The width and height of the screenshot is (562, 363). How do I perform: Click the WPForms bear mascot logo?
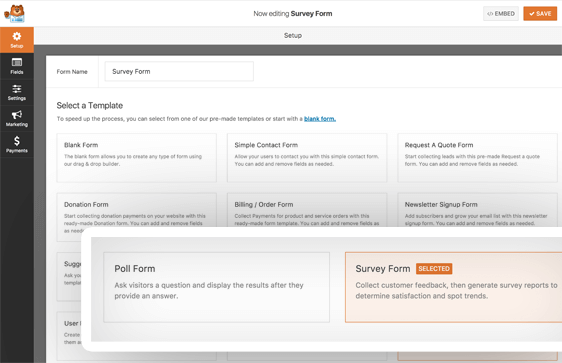pos(14,14)
